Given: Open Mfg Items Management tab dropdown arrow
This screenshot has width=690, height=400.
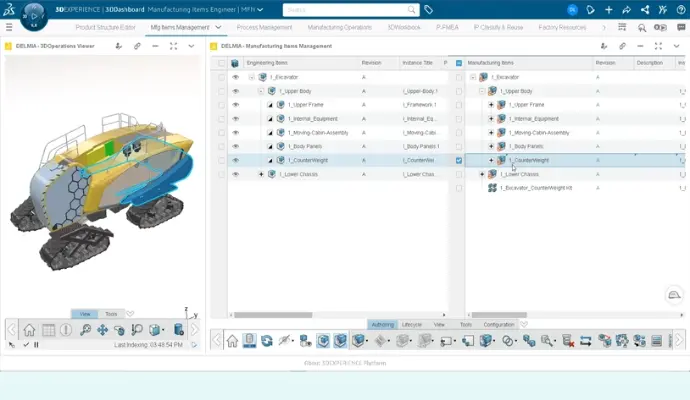Looking at the screenshot, I should (x=218, y=27).
